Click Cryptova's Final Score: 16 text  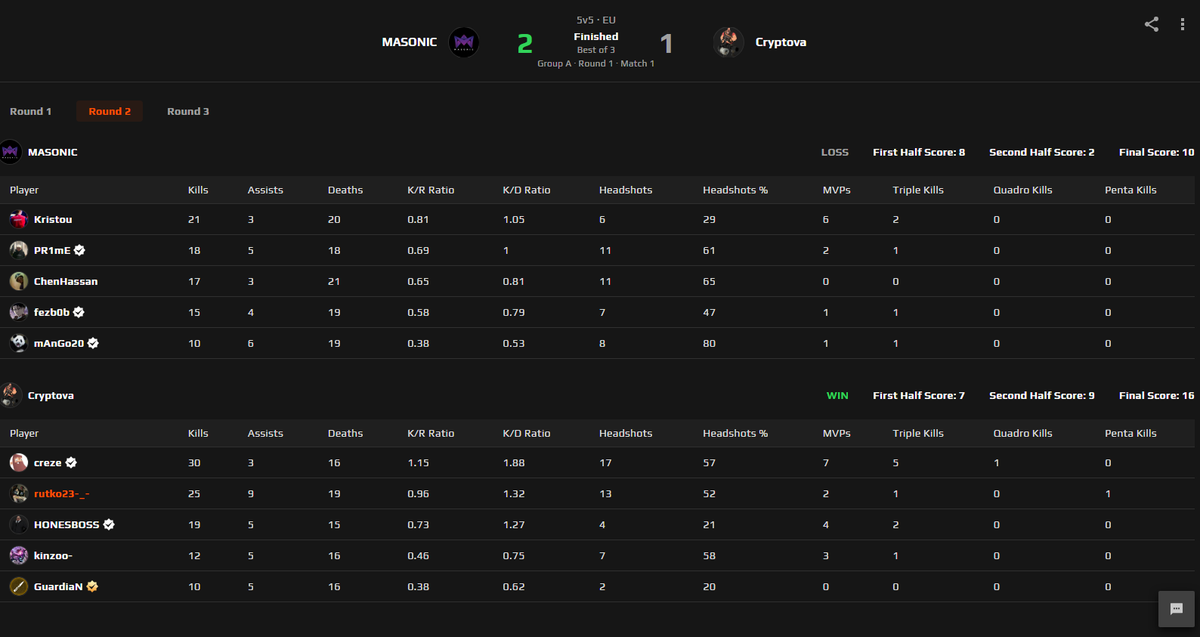tap(1156, 395)
